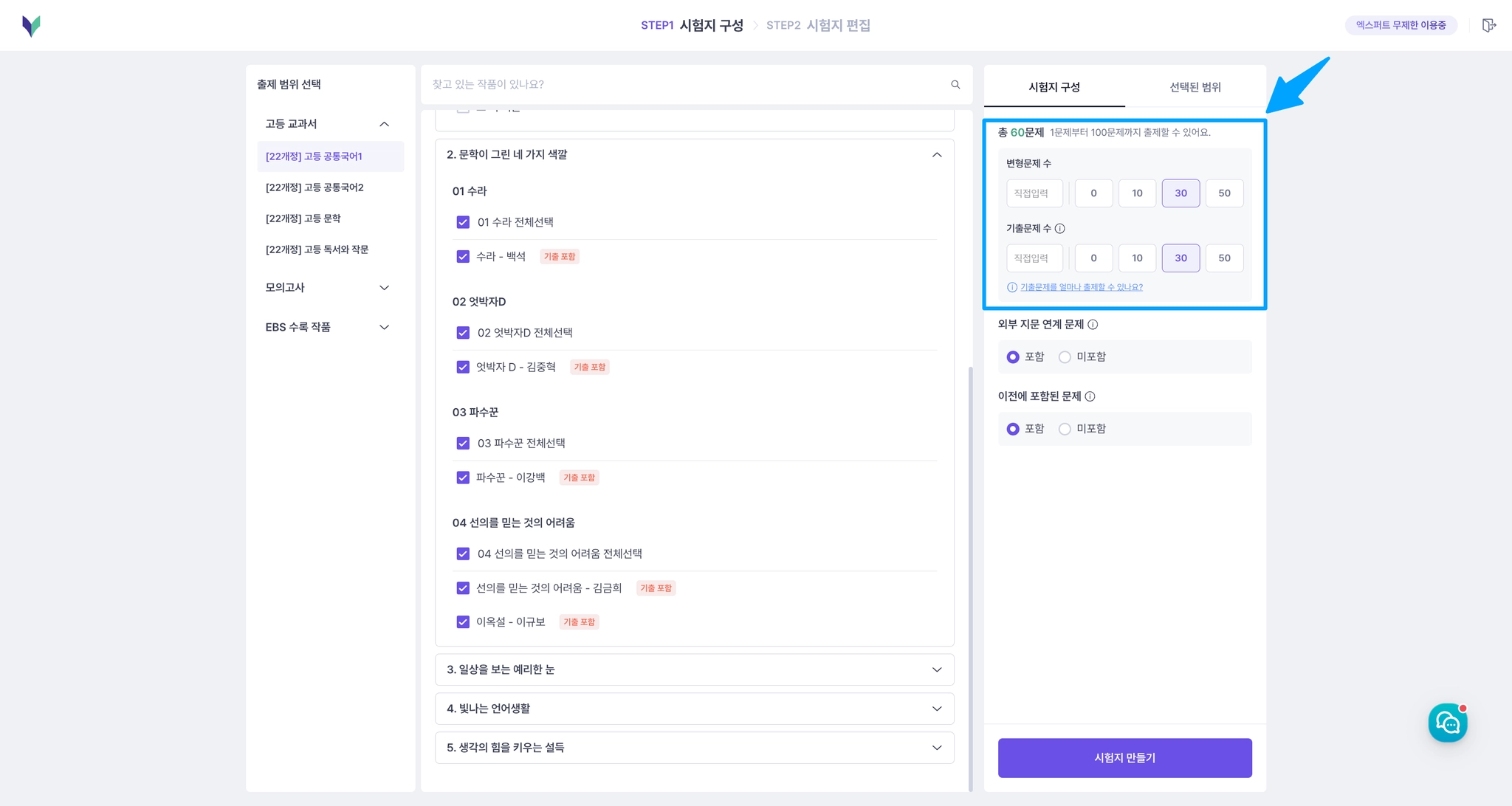Collapse 2. 문학이 그린 네 가지 색깔 section
The height and width of the screenshot is (806, 1512).
936,155
